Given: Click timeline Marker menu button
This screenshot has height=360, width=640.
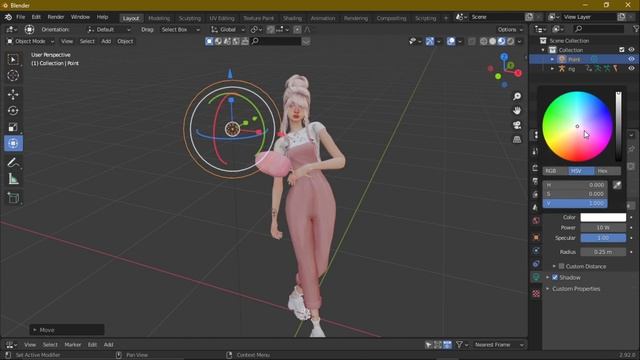Looking at the screenshot, I should 73,345.
